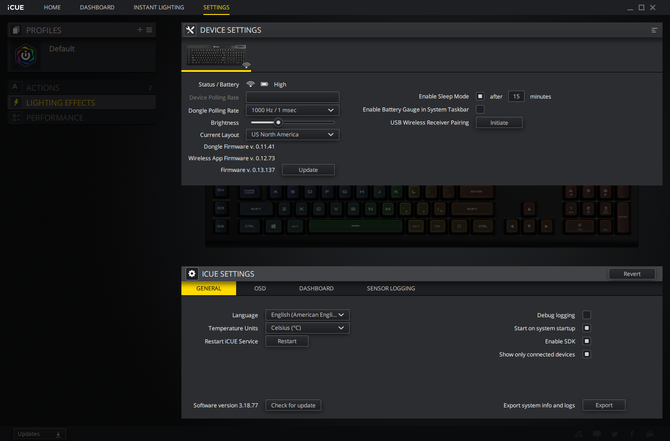Toggle Enable Sleep Mode checkbox
Screen dimensions: 670x441
480,96
